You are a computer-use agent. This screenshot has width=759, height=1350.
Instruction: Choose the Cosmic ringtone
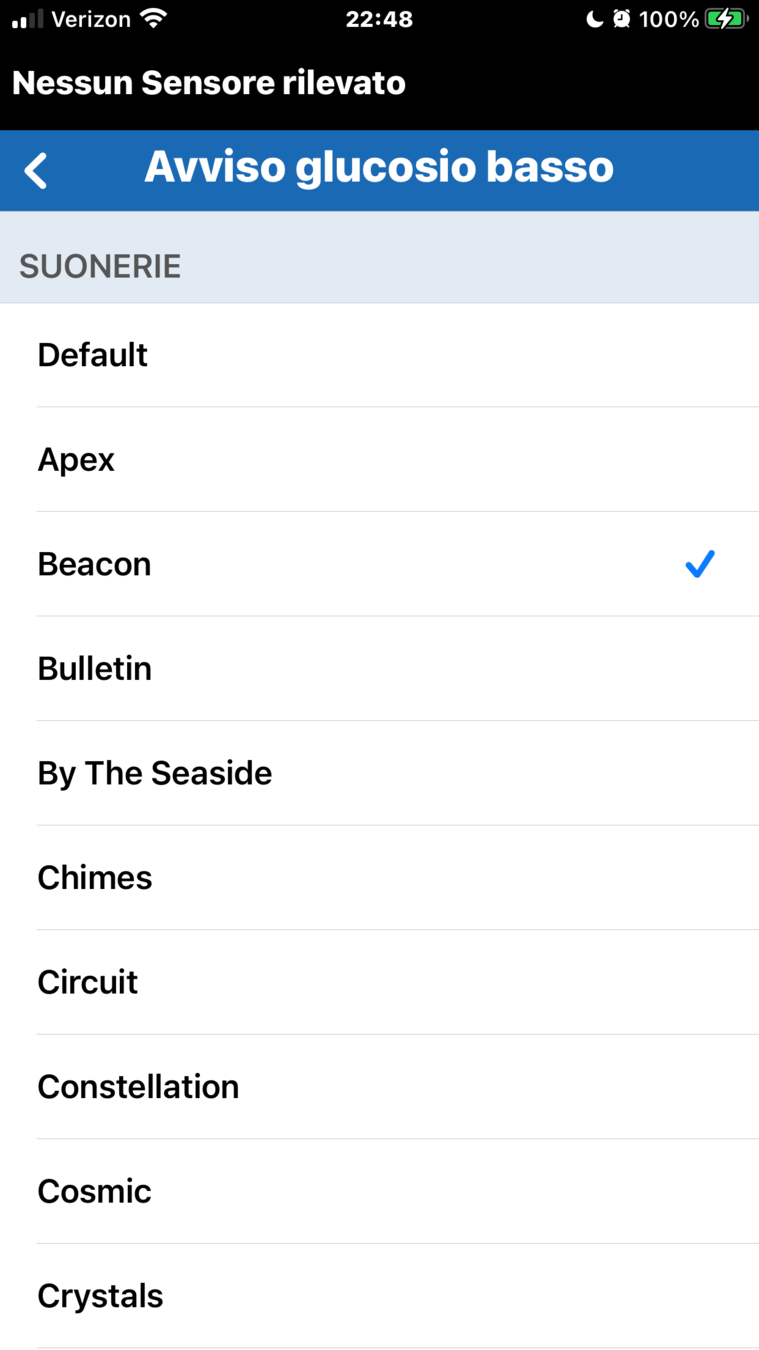click(95, 1191)
